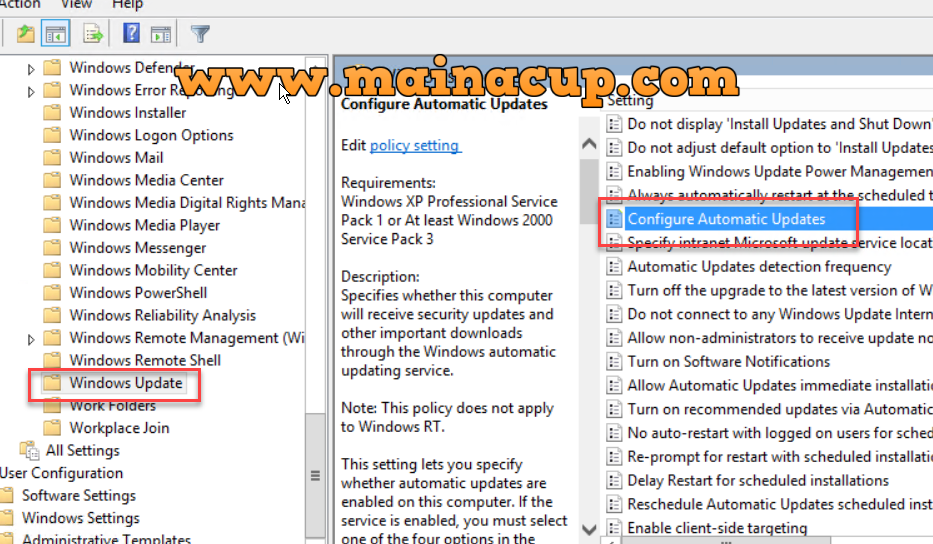Click the Export List toolbar icon
Image resolution: width=933 pixels, height=544 pixels.
(x=93, y=34)
